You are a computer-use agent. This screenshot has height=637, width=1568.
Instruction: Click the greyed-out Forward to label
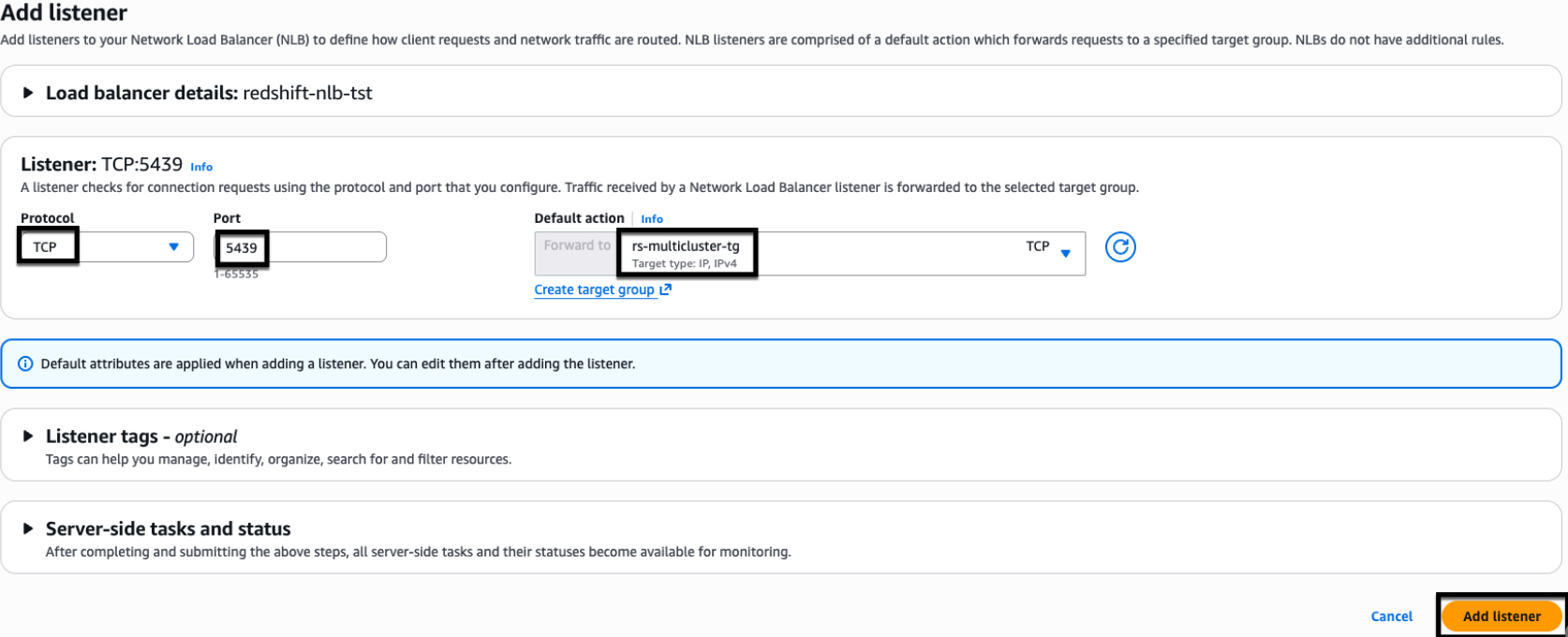[x=576, y=245]
